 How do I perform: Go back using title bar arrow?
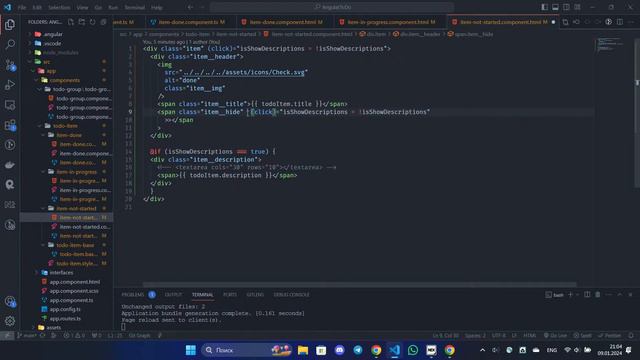(x=191, y=7)
